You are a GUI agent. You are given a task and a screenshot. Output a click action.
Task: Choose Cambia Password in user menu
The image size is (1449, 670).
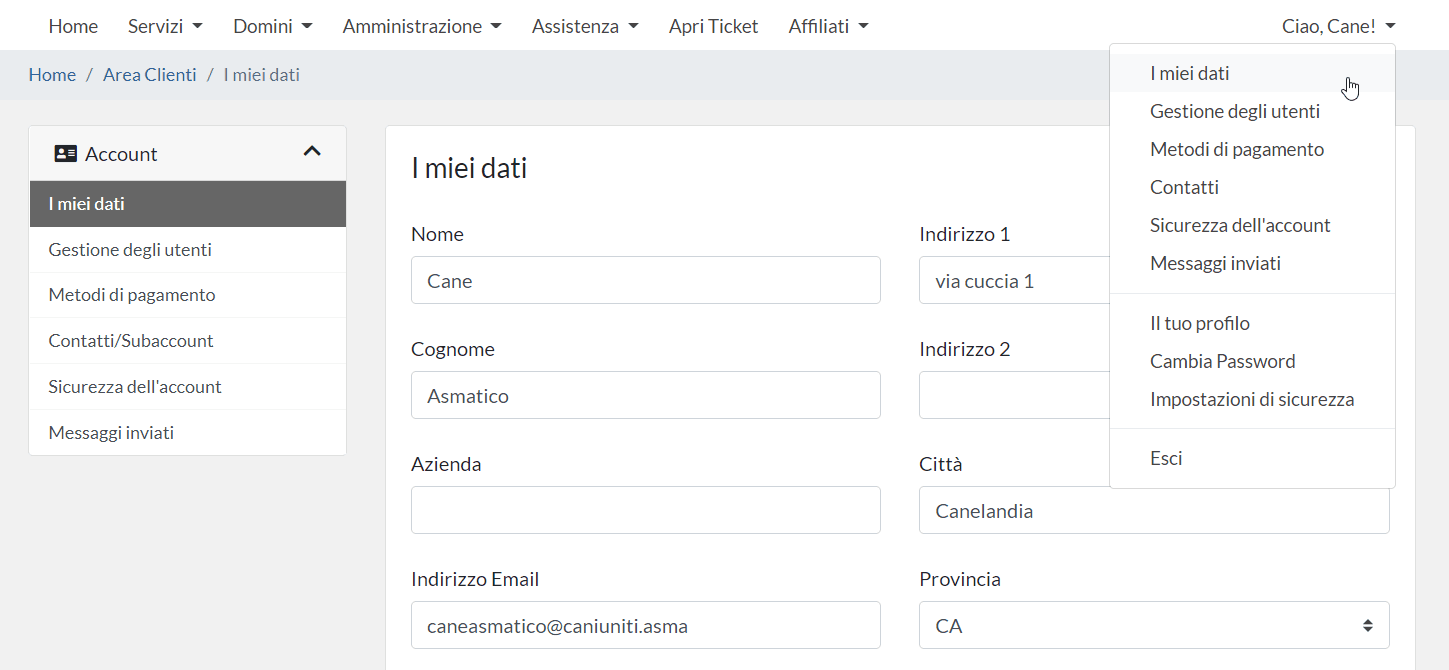[x=1222, y=362]
